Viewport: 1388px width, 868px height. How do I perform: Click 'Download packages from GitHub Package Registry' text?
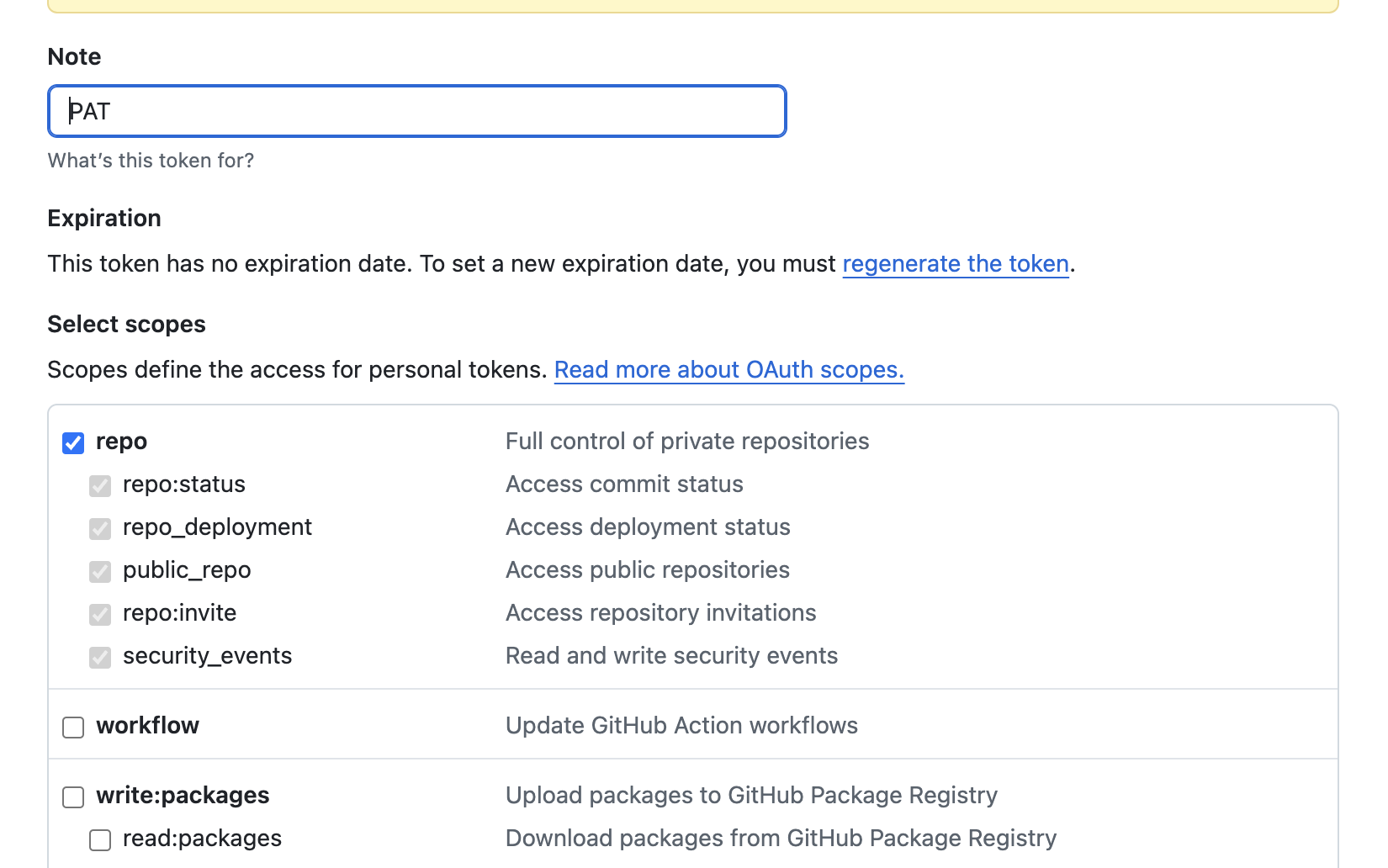(x=780, y=839)
